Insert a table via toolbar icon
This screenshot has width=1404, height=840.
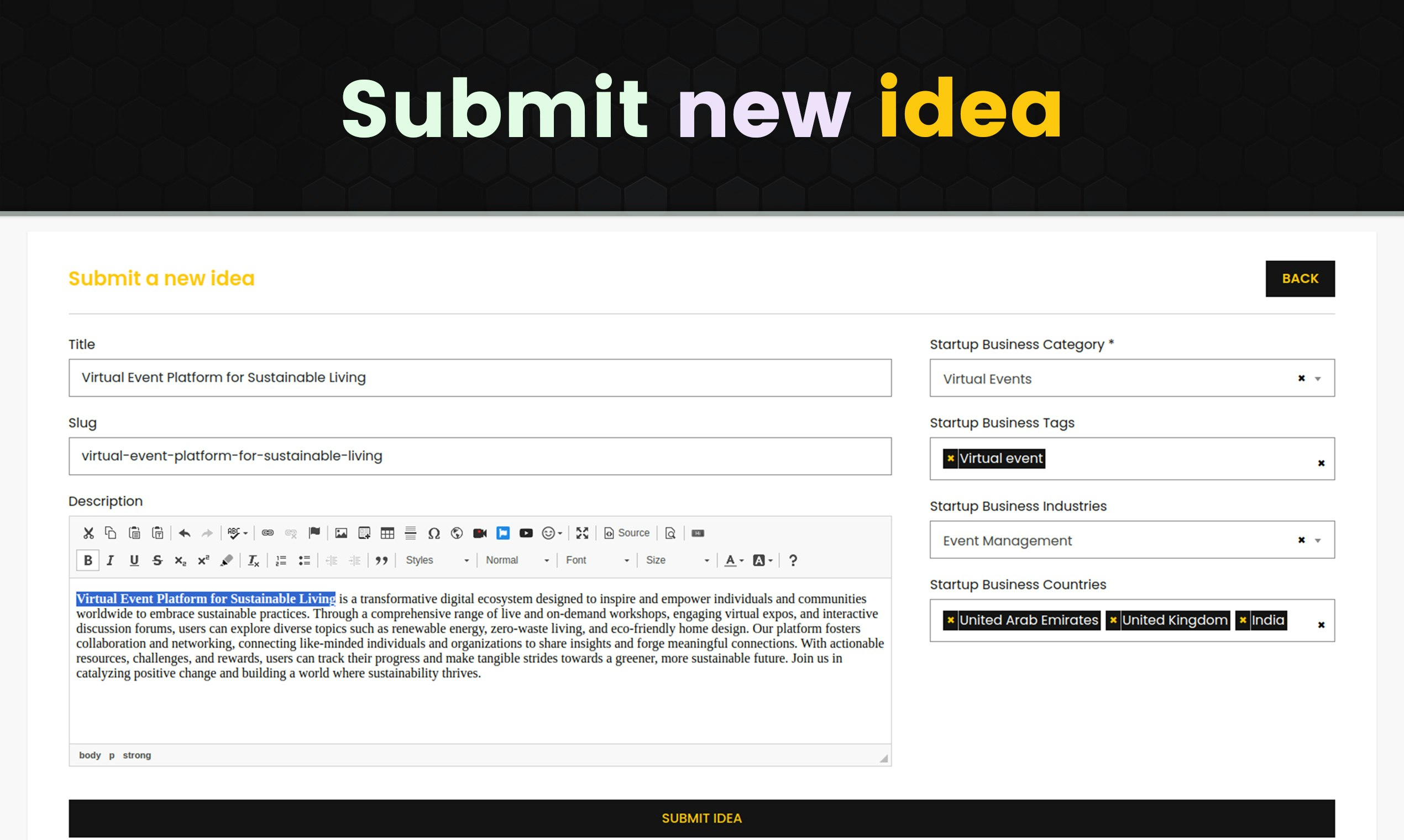[x=387, y=533]
